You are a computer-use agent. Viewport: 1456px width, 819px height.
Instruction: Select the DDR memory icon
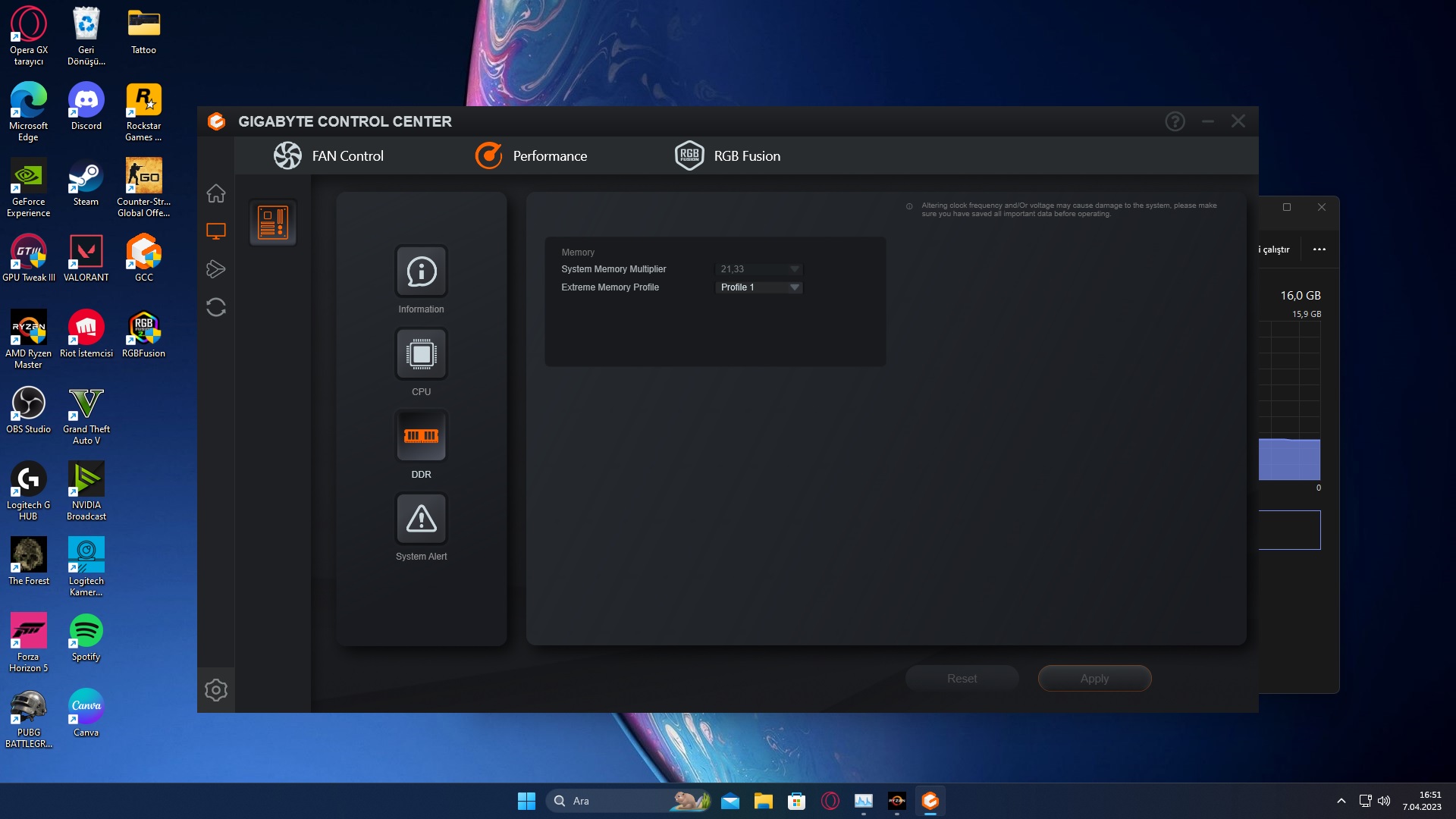pyautogui.click(x=421, y=436)
